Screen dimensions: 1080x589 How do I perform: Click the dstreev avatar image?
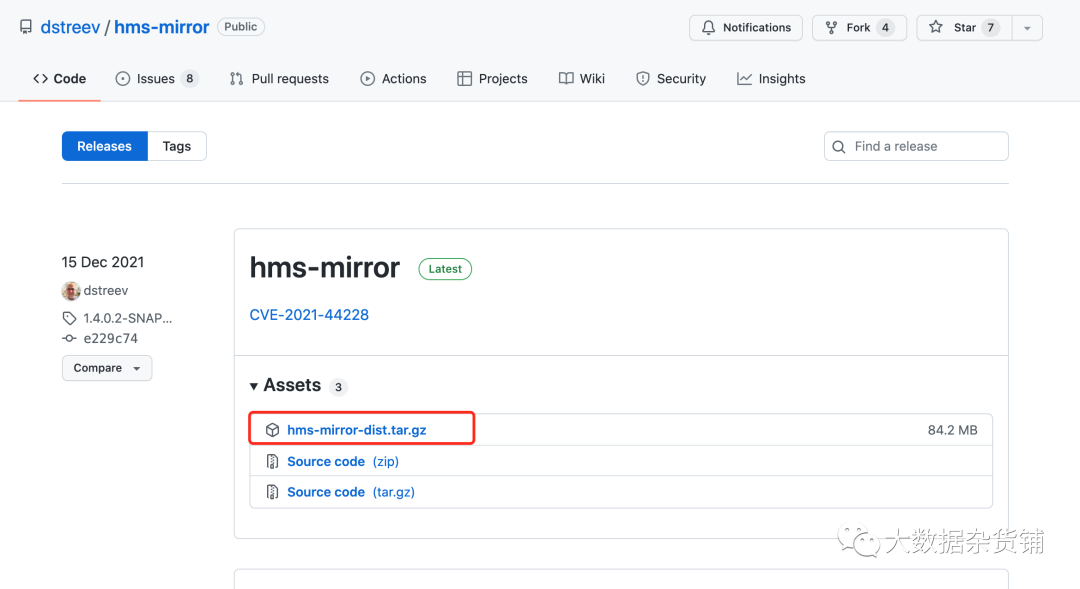(x=71, y=291)
